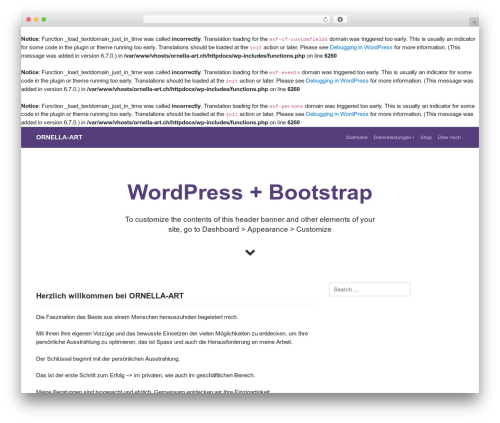The image size is (500, 423).
Task: Open the Shop menu item
Action: click(426, 137)
